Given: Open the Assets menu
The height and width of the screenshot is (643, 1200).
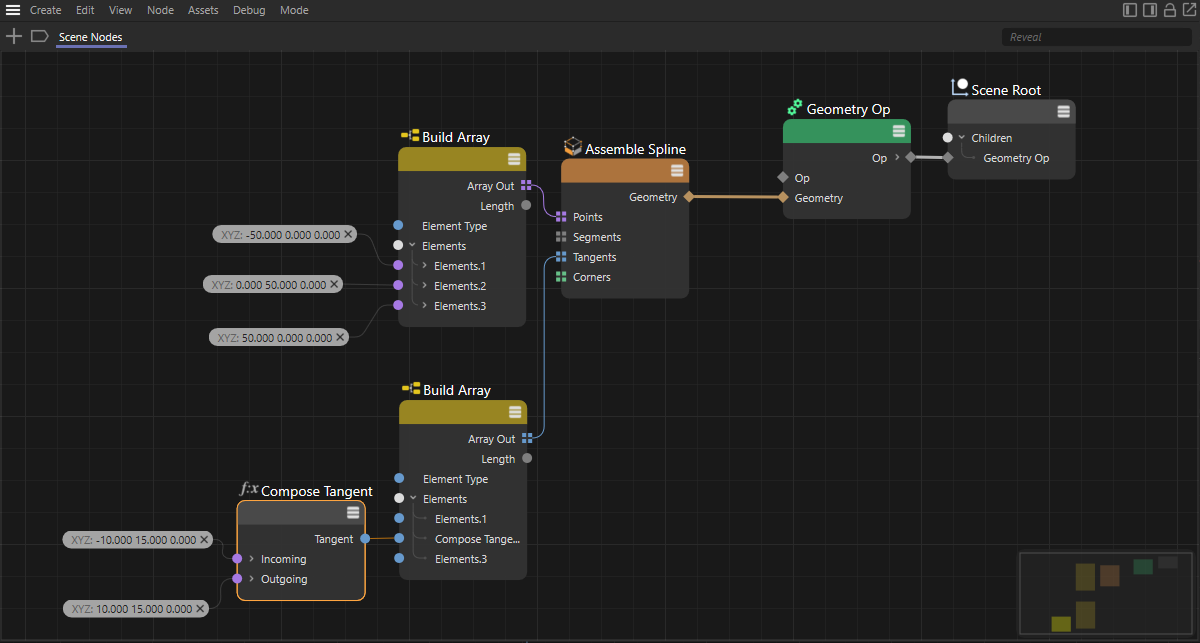Looking at the screenshot, I should click(203, 10).
